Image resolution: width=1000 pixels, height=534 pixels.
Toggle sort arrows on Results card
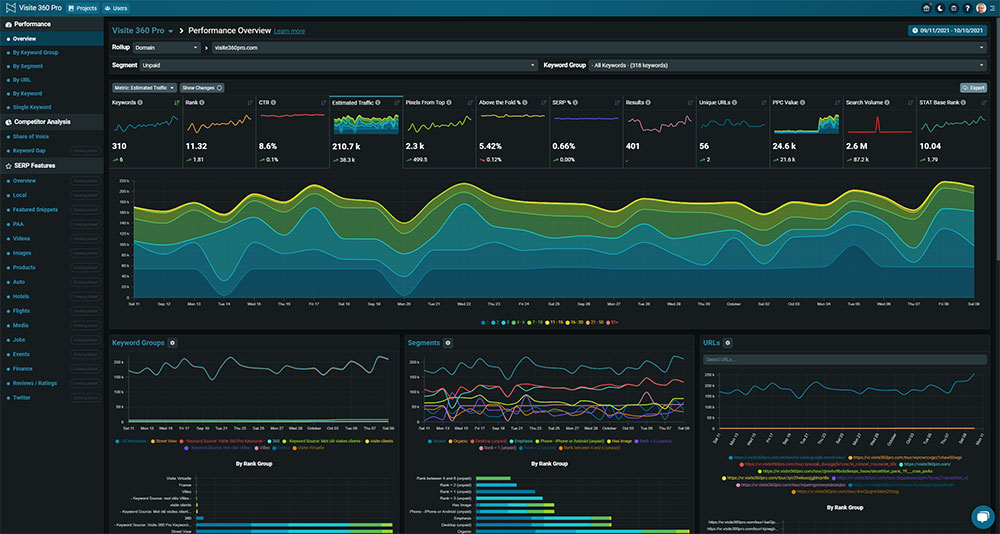pyautogui.click(x=689, y=102)
